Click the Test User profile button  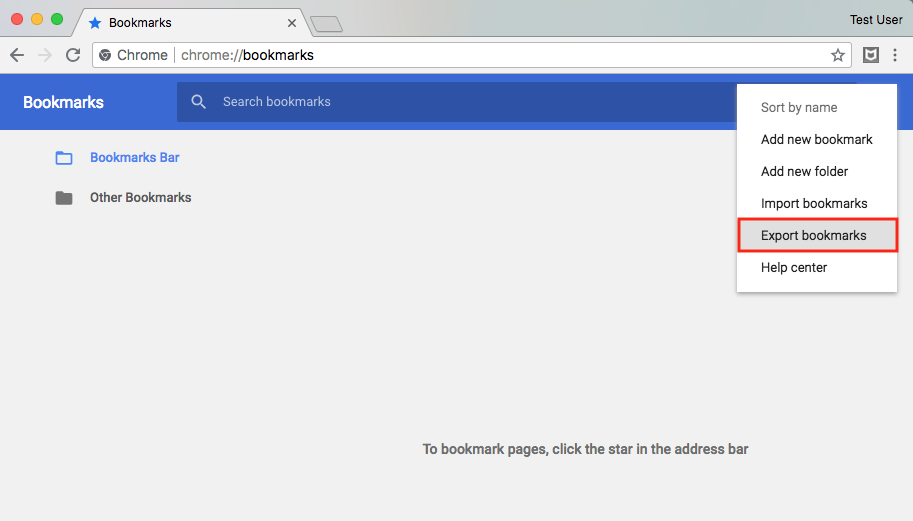coord(876,20)
